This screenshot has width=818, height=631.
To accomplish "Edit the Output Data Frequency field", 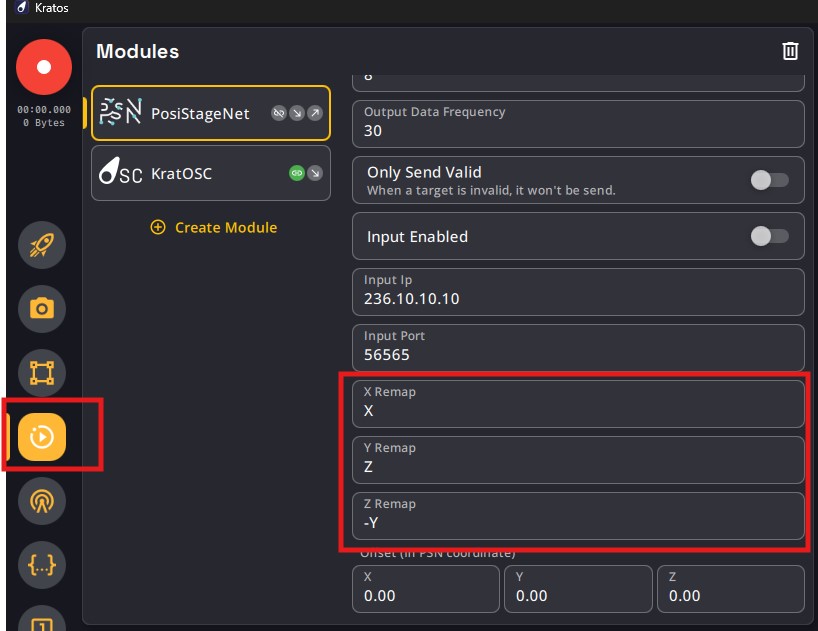I will click(x=578, y=124).
